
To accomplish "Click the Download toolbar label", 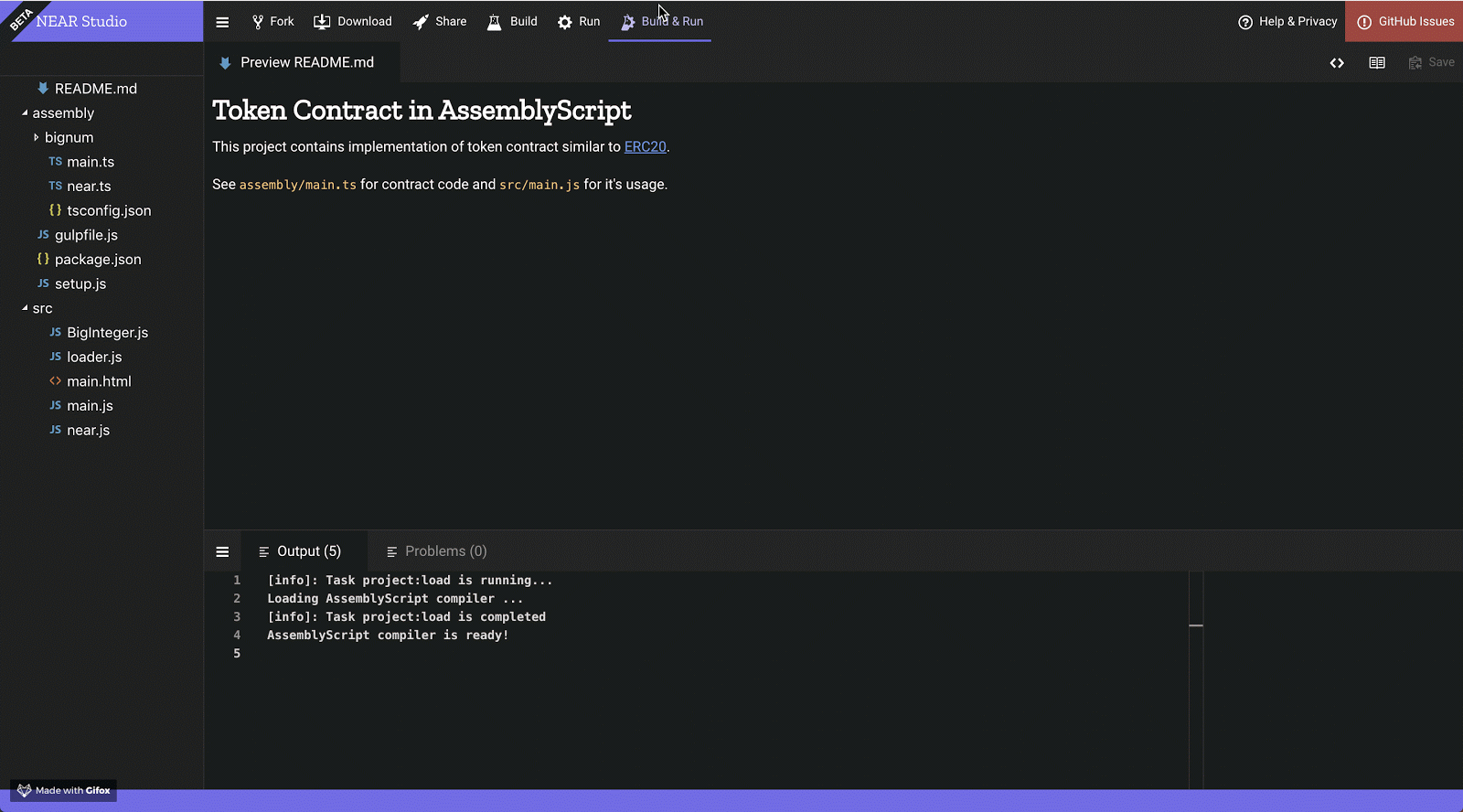I will click(x=365, y=22).
